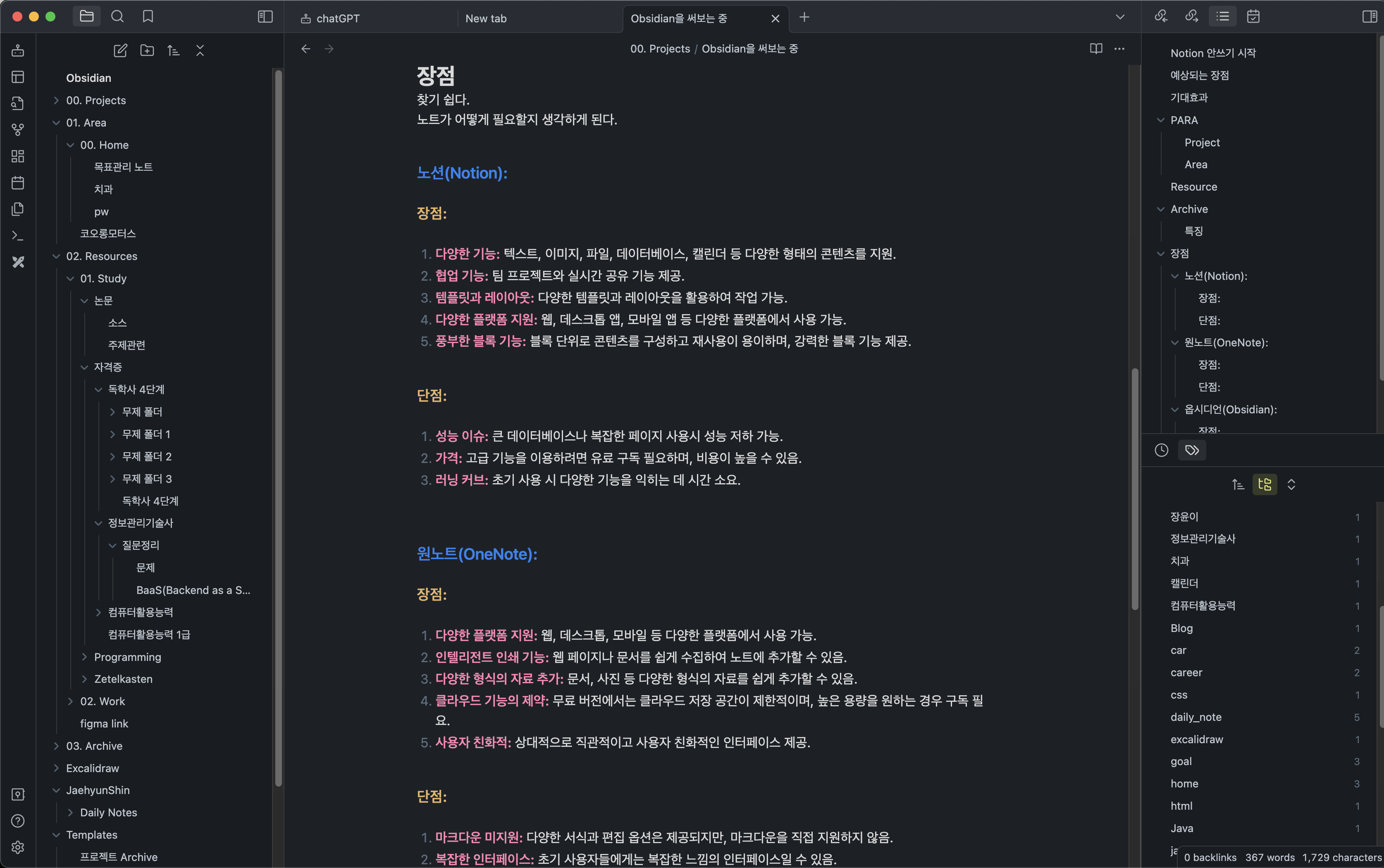Open the settings gear icon
This screenshot has height=868, width=1384.
tap(18, 847)
